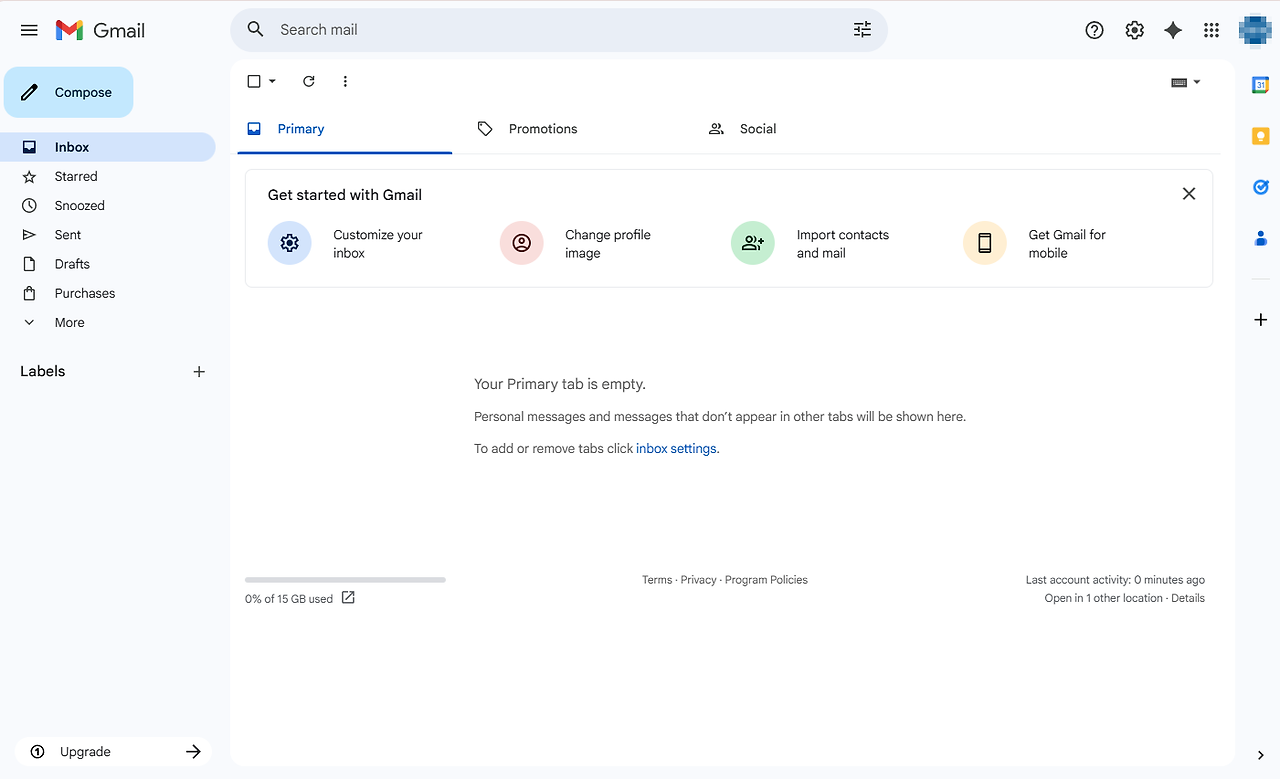Open Google Tasks side panel icon
Image resolution: width=1280 pixels, height=779 pixels.
click(x=1261, y=187)
